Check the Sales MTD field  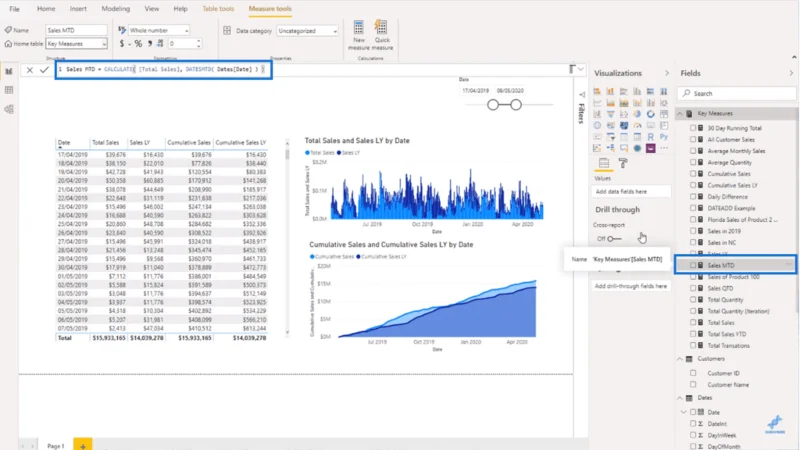693,265
